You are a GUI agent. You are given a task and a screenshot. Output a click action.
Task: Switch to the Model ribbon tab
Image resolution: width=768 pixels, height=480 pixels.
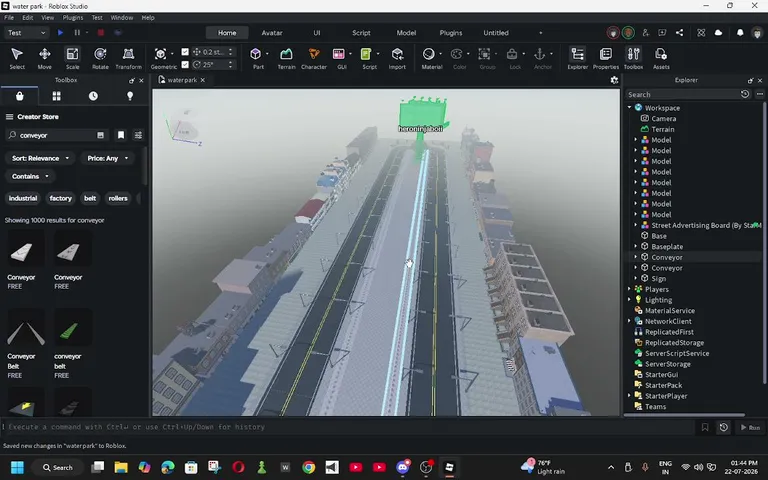click(406, 33)
